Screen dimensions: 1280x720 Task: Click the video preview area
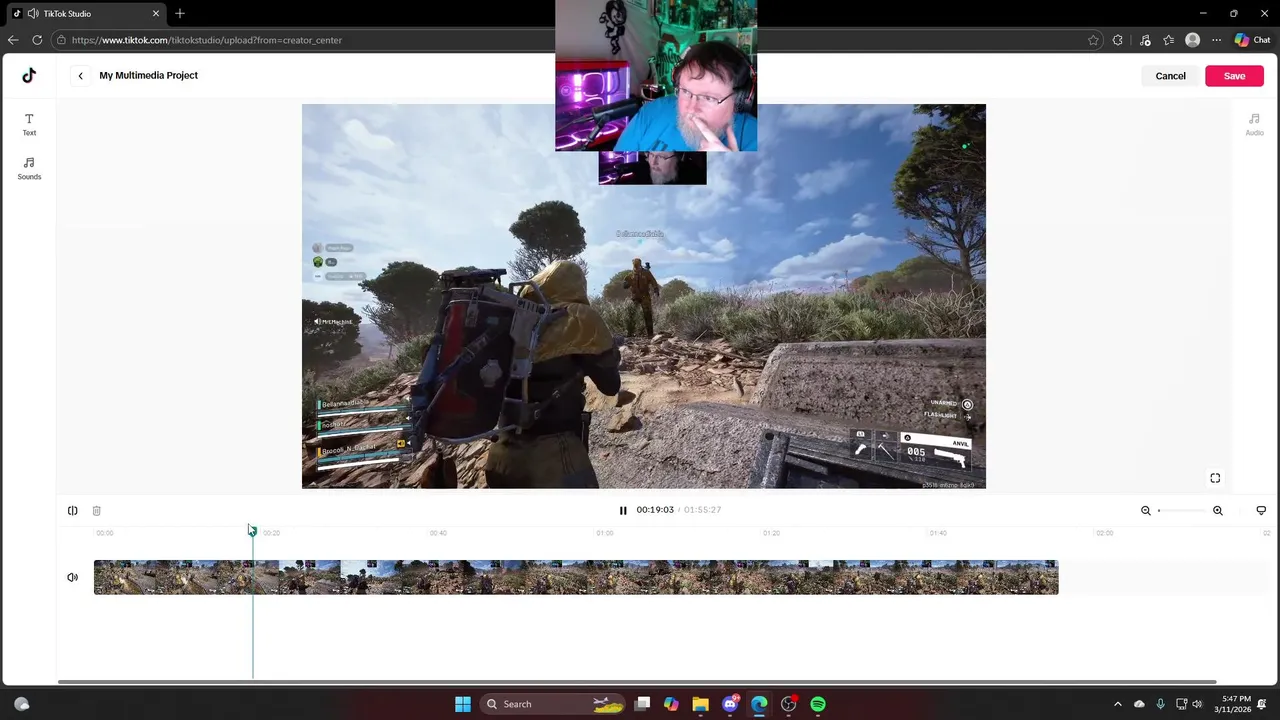click(644, 296)
